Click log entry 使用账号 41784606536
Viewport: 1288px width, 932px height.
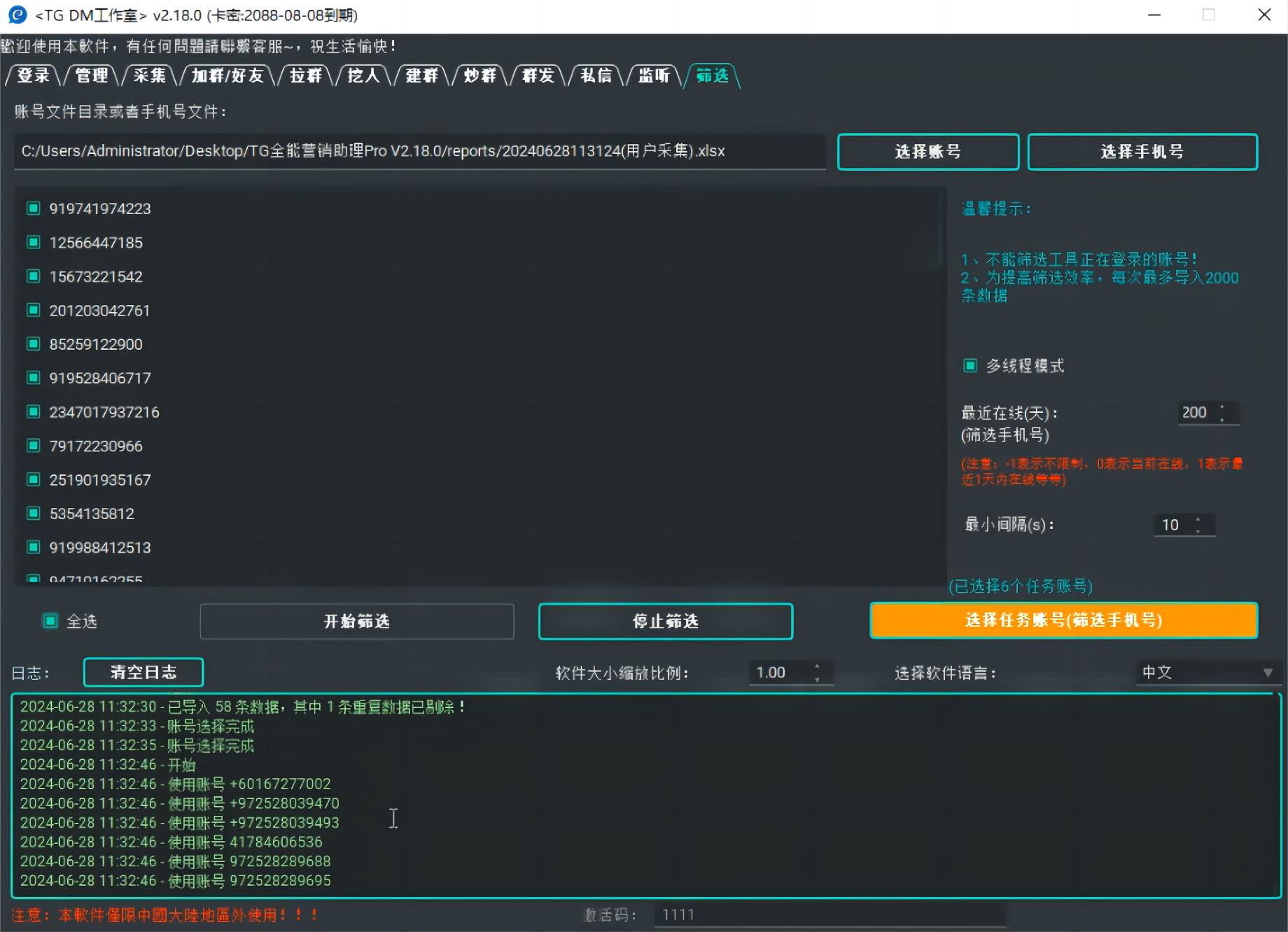pos(171,842)
